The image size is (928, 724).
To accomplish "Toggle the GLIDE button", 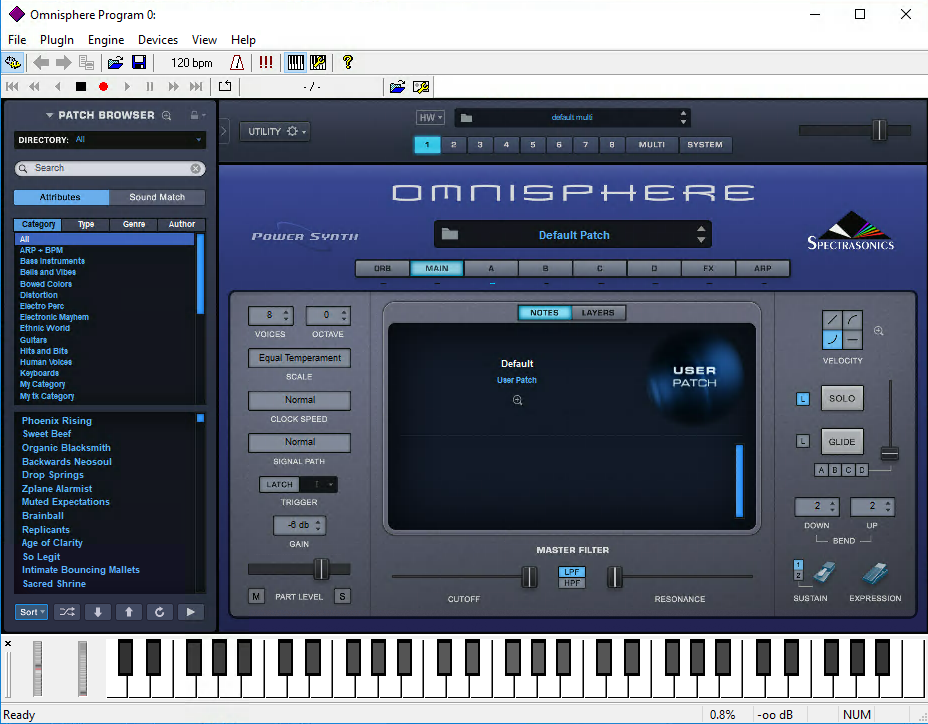I will tap(842, 442).
